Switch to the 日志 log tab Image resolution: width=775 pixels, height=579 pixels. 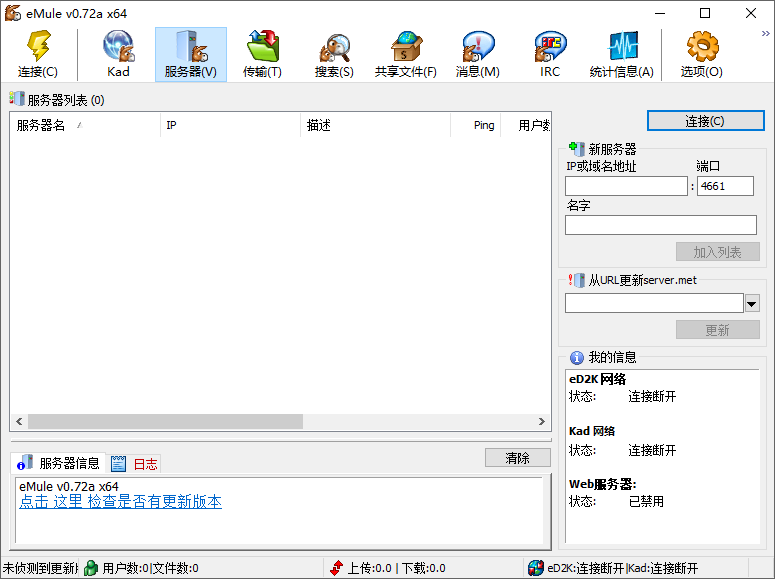(133, 463)
